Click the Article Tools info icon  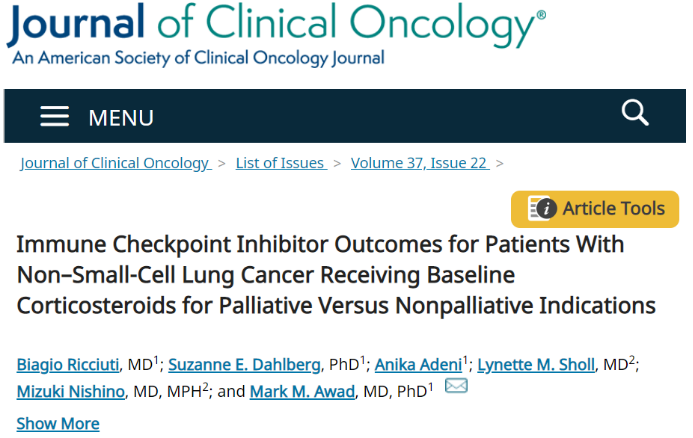[543, 208]
